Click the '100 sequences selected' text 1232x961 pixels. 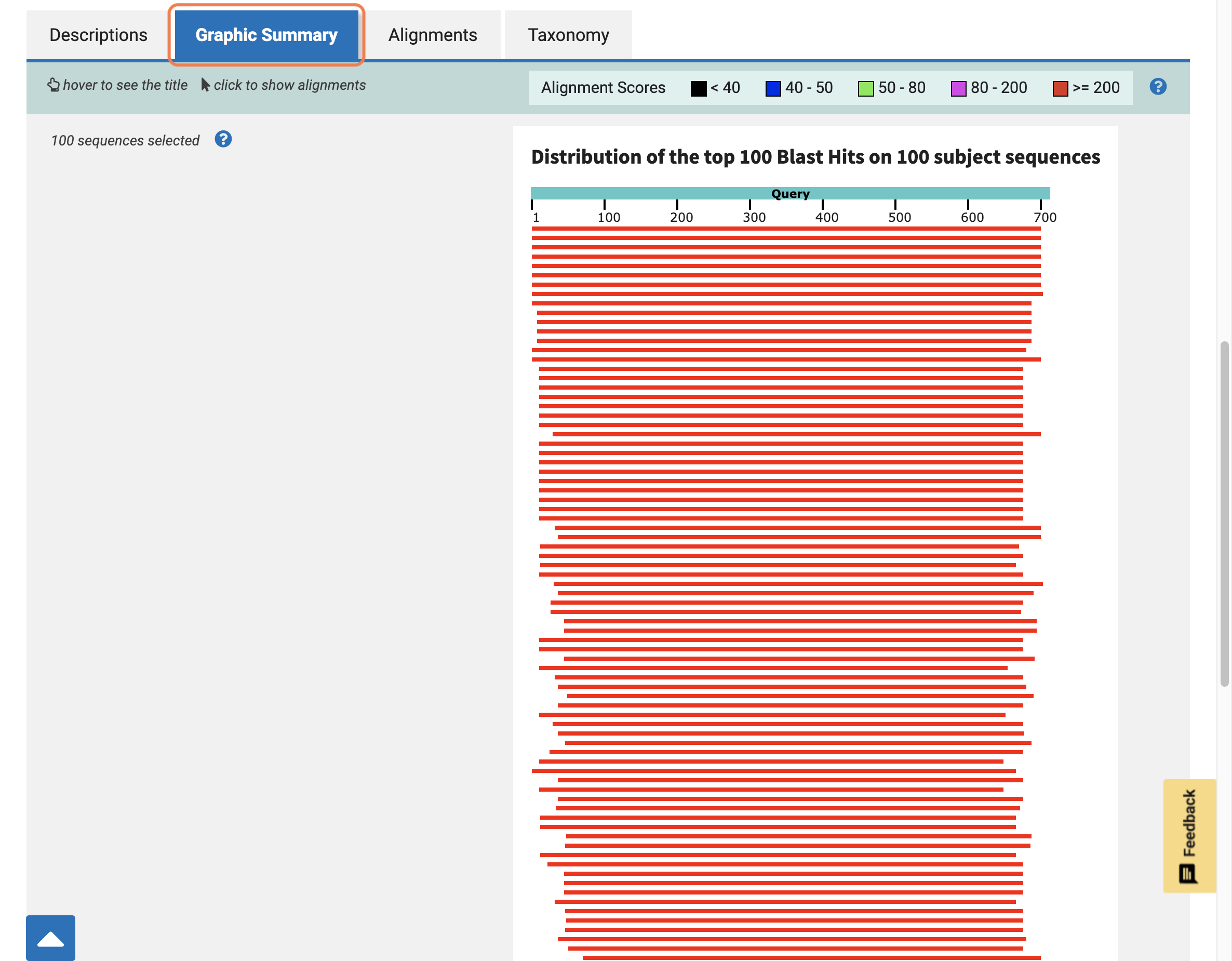(125, 140)
